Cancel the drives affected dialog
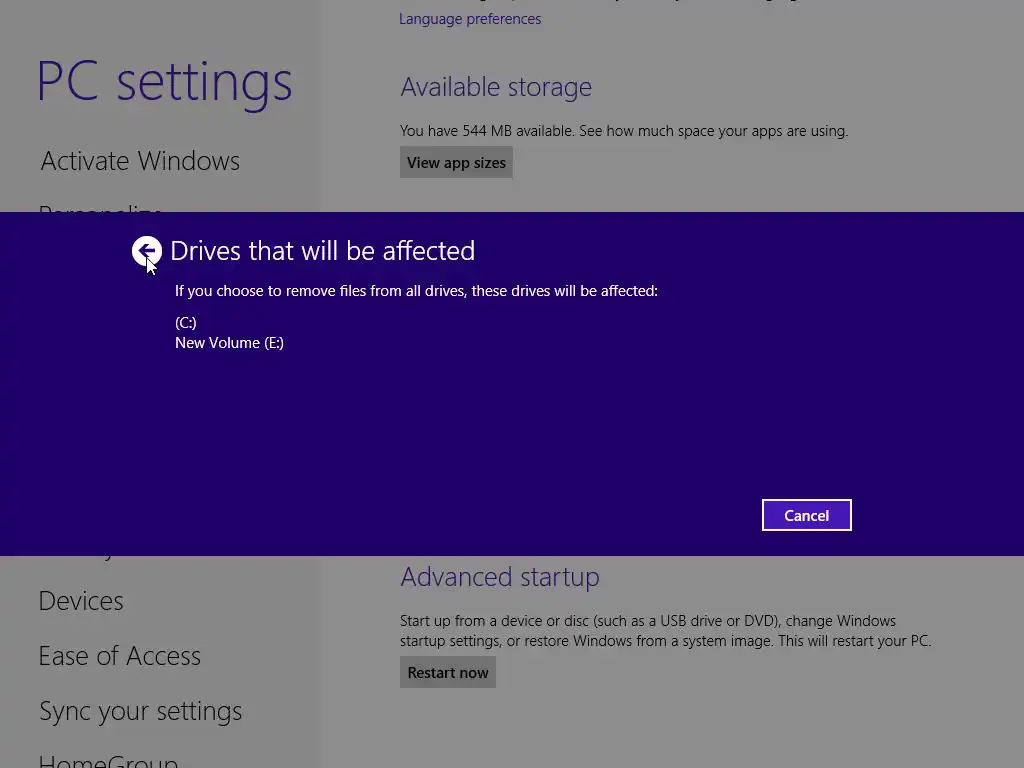Screen dimensions: 1024x768 pyautogui.click(x=807, y=515)
